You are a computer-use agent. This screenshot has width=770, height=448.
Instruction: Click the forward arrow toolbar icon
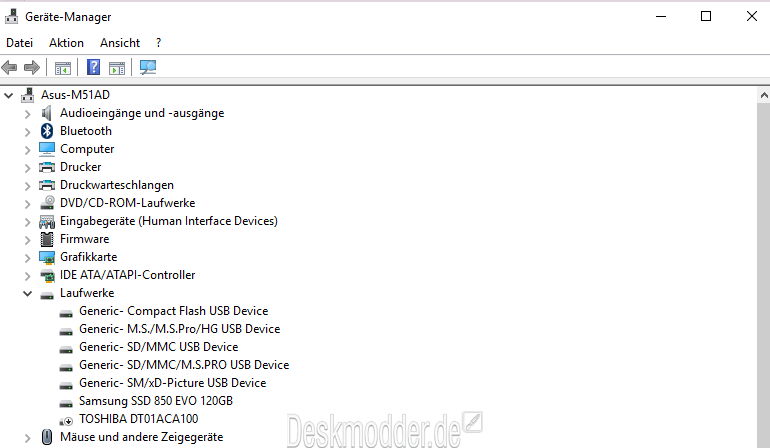click(32, 68)
